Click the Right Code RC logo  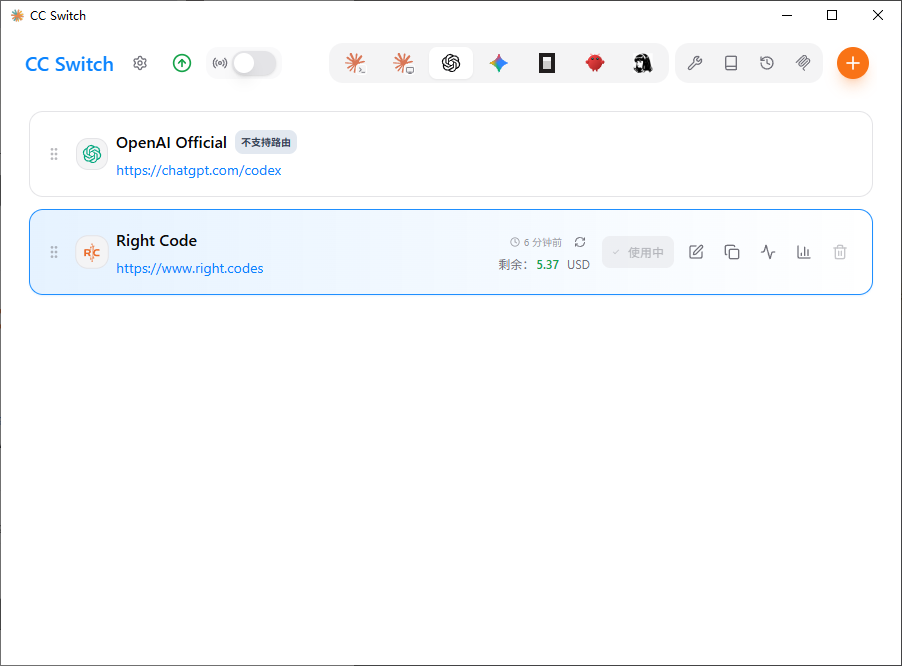[92, 252]
